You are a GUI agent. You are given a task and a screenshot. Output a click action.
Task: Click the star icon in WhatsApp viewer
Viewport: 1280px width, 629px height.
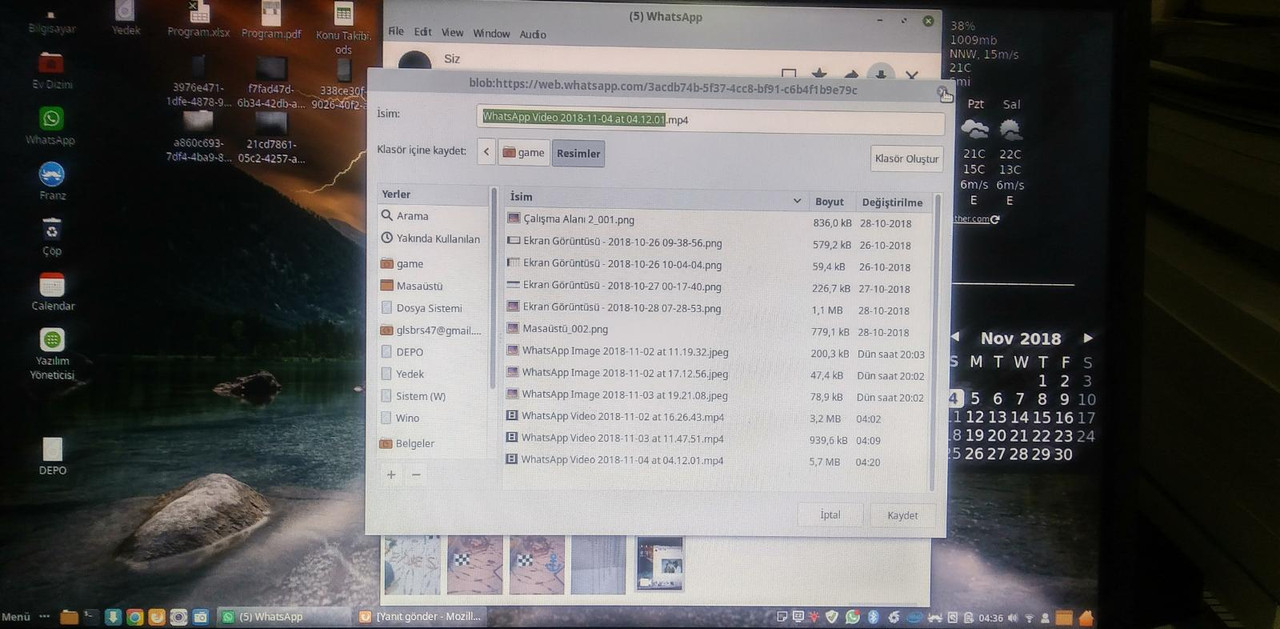point(819,74)
